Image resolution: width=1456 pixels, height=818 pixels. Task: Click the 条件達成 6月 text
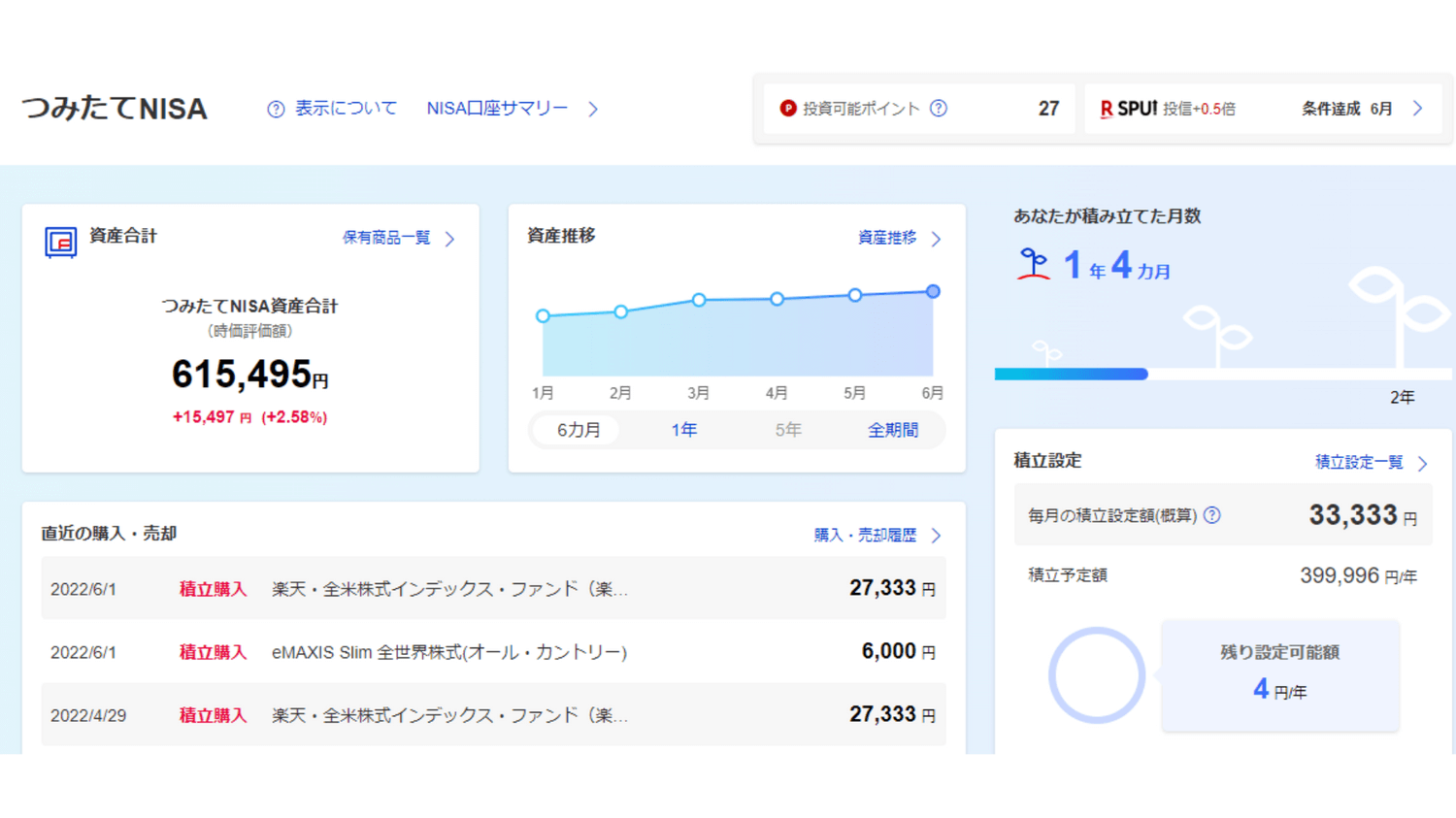pyautogui.click(x=1347, y=109)
